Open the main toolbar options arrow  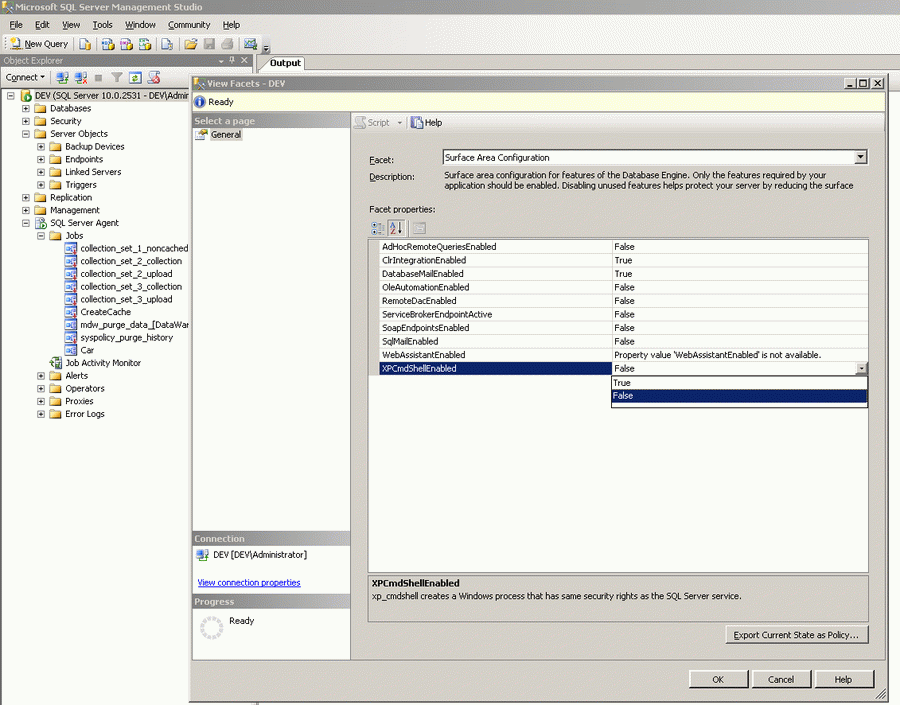pos(266,48)
